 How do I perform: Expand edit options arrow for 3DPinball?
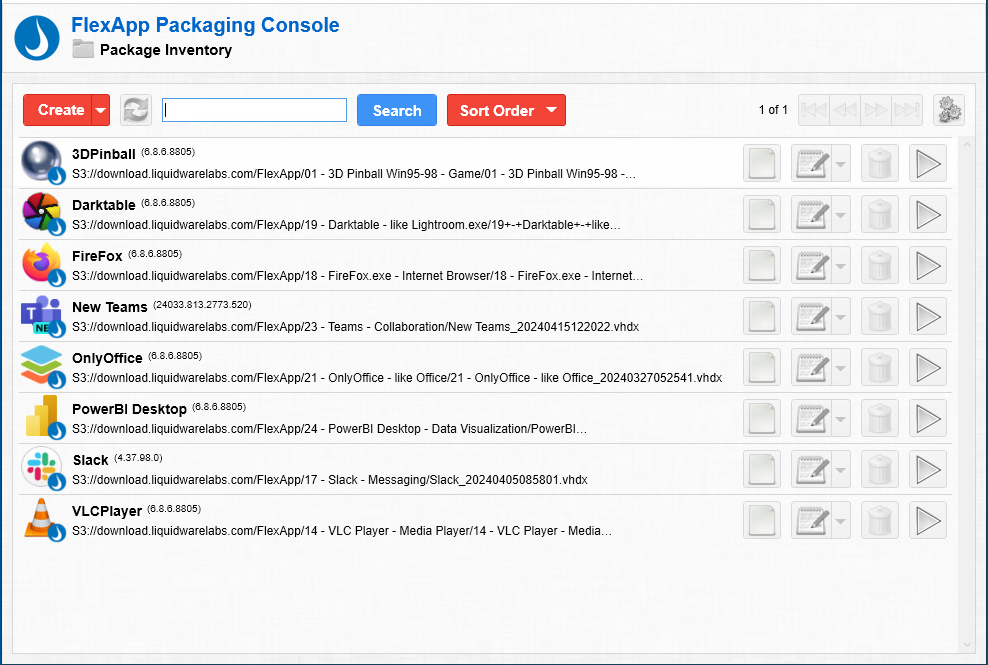click(x=842, y=163)
